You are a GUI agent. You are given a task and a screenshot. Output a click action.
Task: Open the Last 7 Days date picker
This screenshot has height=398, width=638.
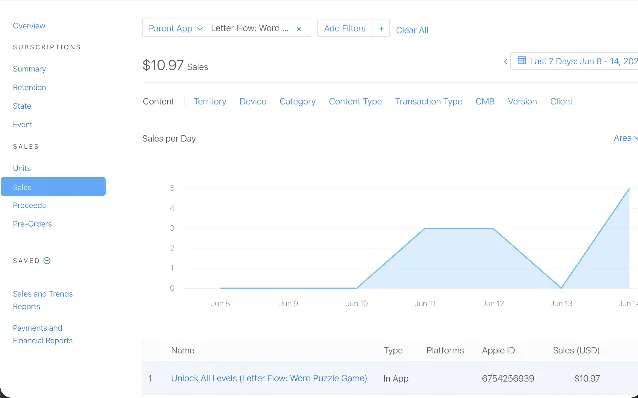pyautogui.click(x=574, y=61)
